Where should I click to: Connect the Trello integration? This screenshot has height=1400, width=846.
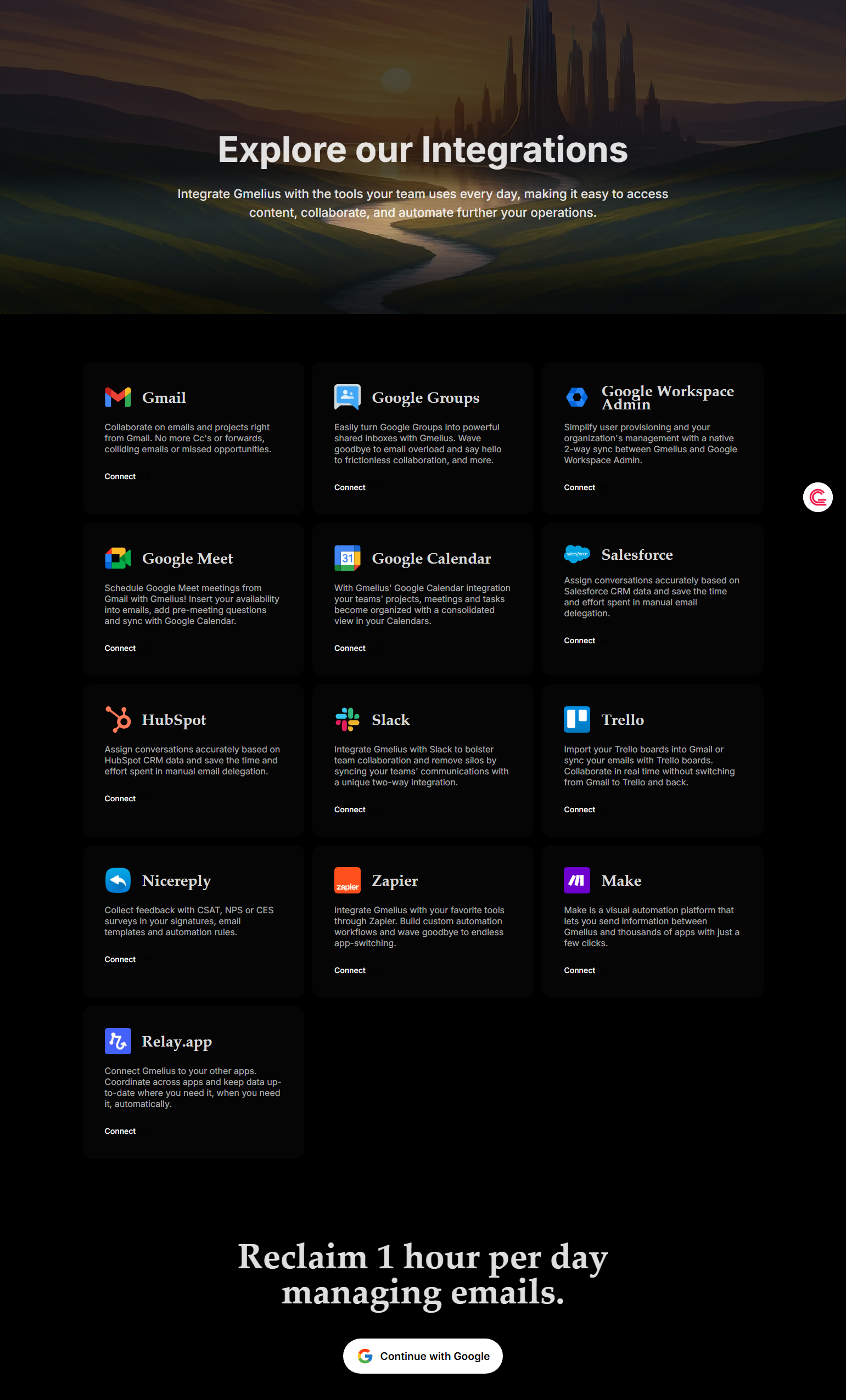[579, 809]
